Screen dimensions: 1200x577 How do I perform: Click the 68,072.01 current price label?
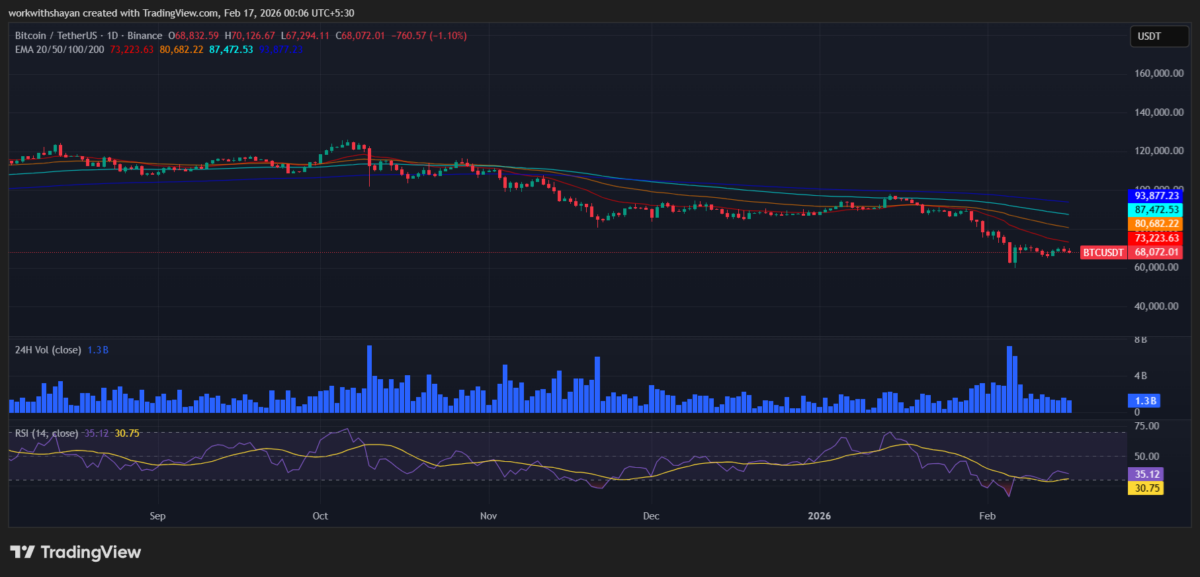[1156, 253]
